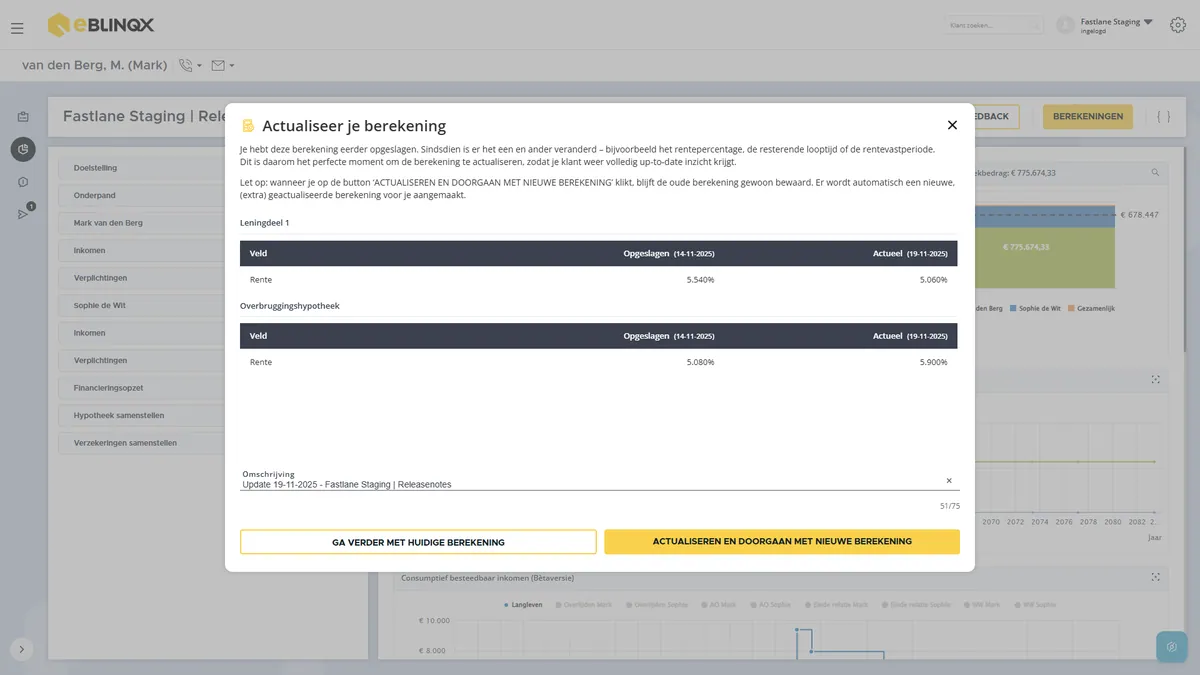This screenshot has width=1200, height=675.
Task: Focus the 'Klant zoeken' search field
Action: [993, 25]
